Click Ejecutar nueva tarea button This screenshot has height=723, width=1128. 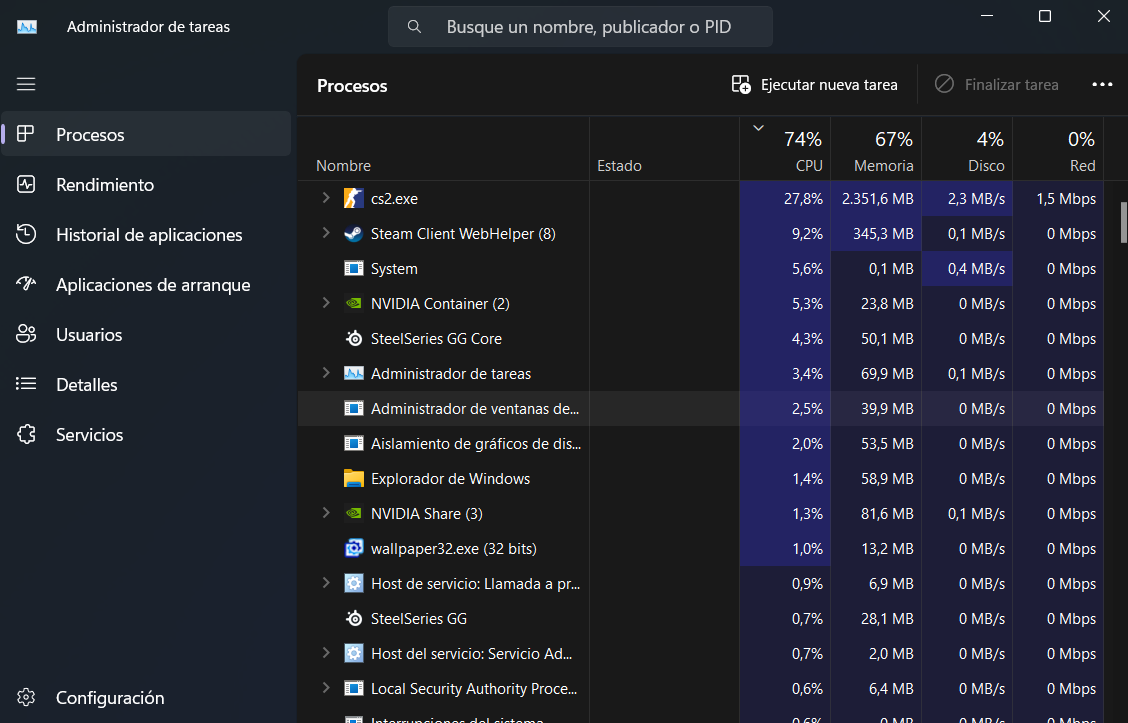(814, 85)
